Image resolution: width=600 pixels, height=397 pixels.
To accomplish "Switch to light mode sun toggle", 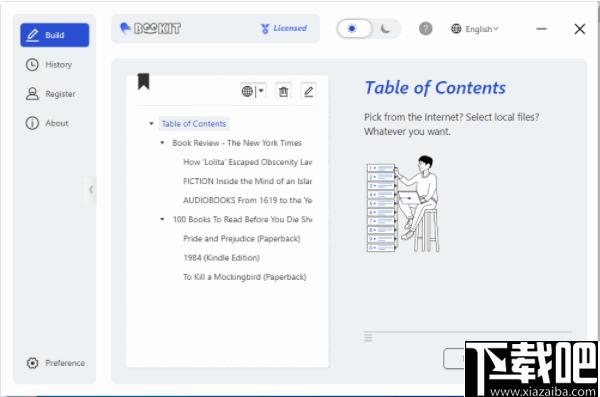I will click(x=352, y=29).
